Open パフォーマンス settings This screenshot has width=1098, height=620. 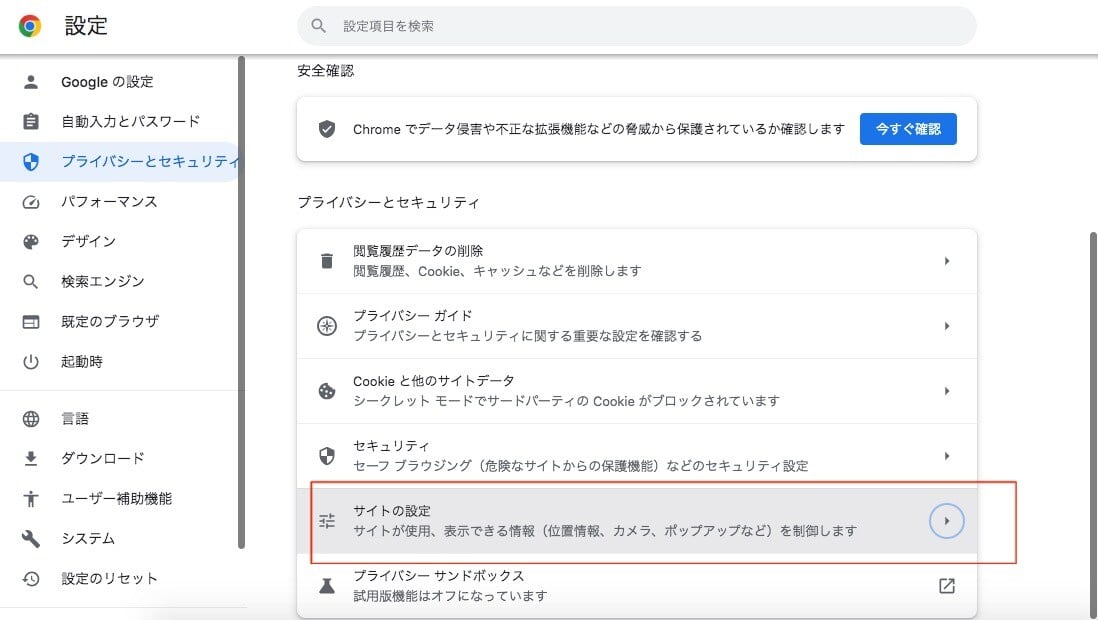point(109,202)
